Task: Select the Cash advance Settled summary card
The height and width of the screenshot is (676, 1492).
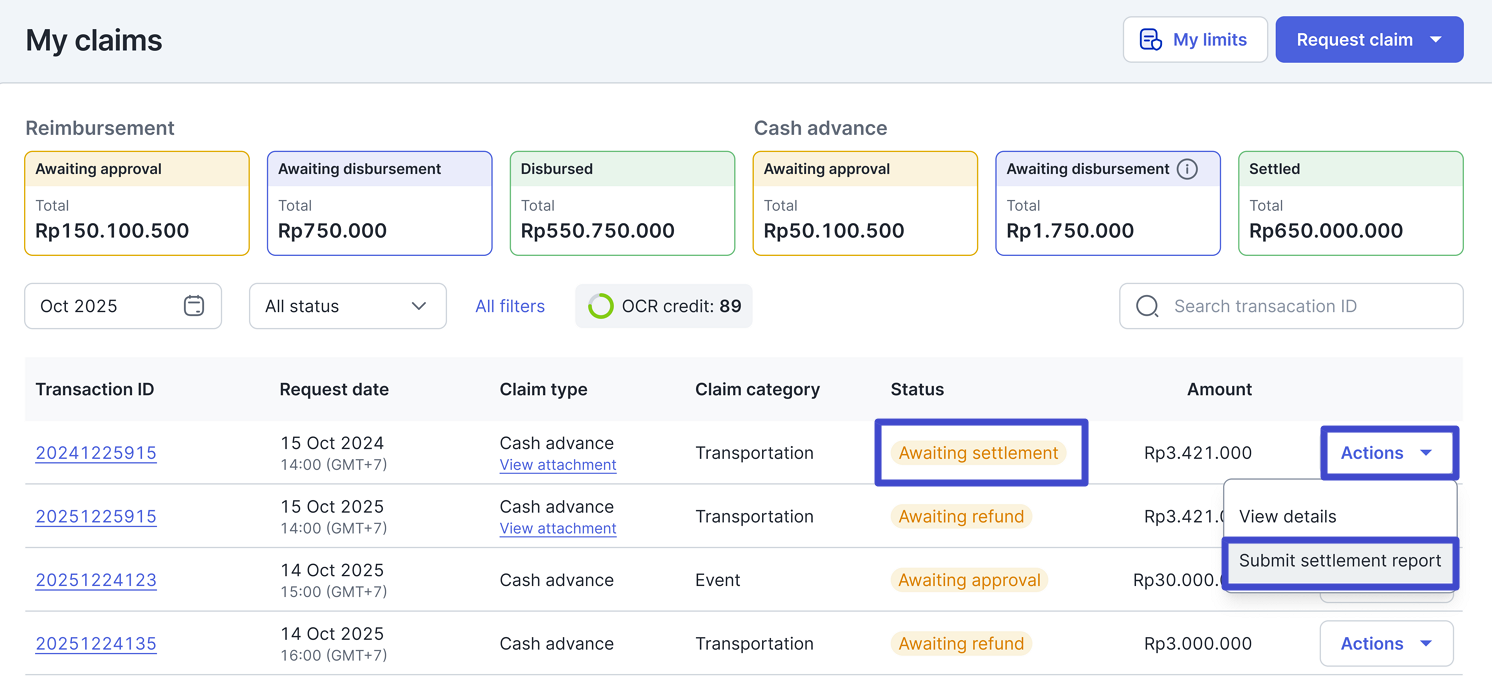Action: (x=1350, y=203)
